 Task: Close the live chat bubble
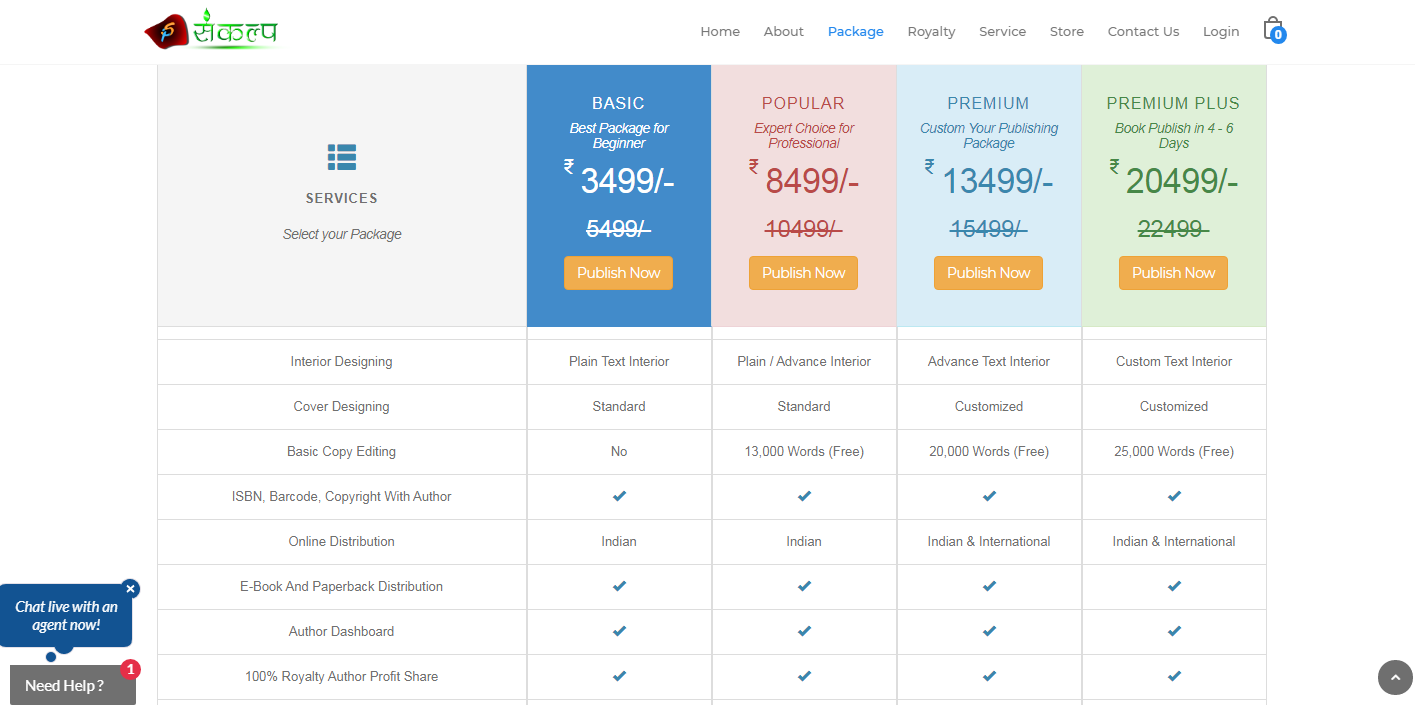[x=130, y=589]
